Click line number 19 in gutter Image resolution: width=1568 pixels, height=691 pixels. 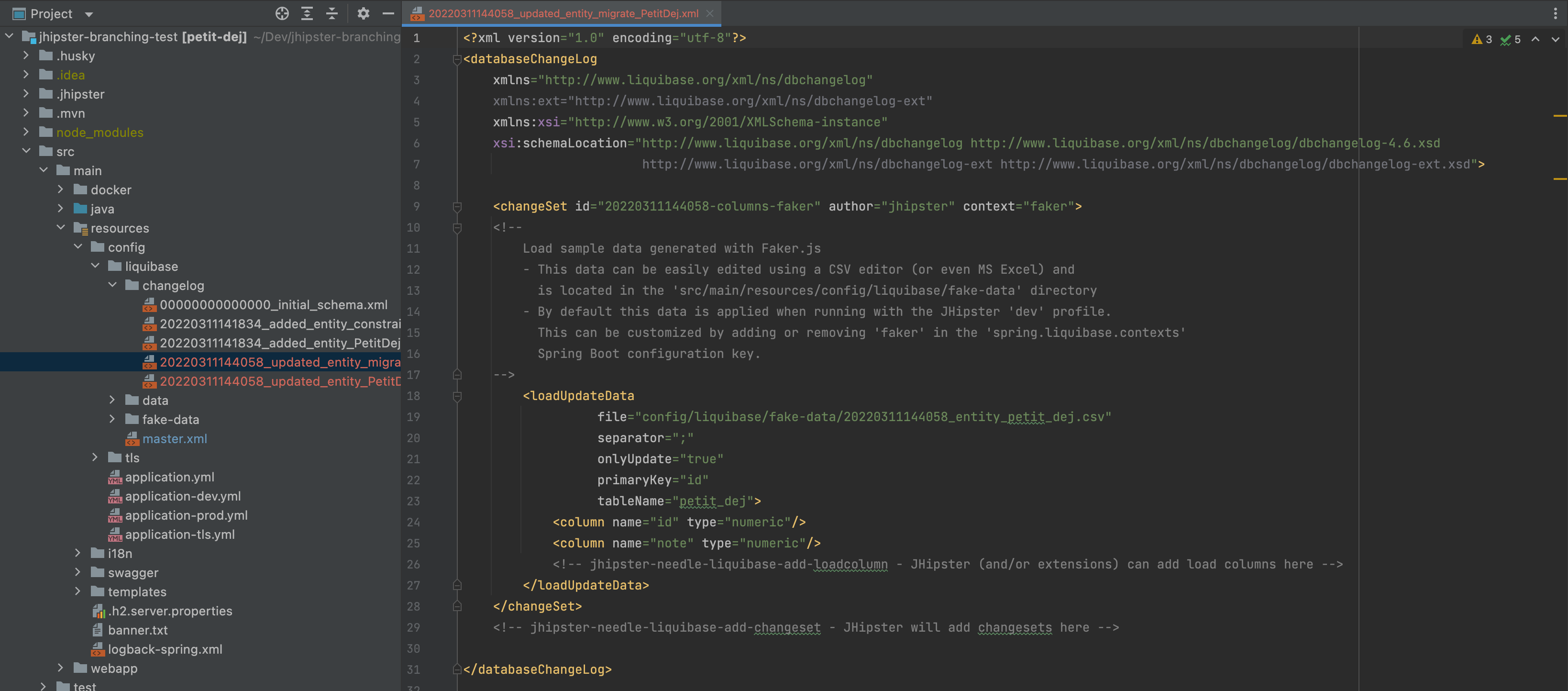413,417
